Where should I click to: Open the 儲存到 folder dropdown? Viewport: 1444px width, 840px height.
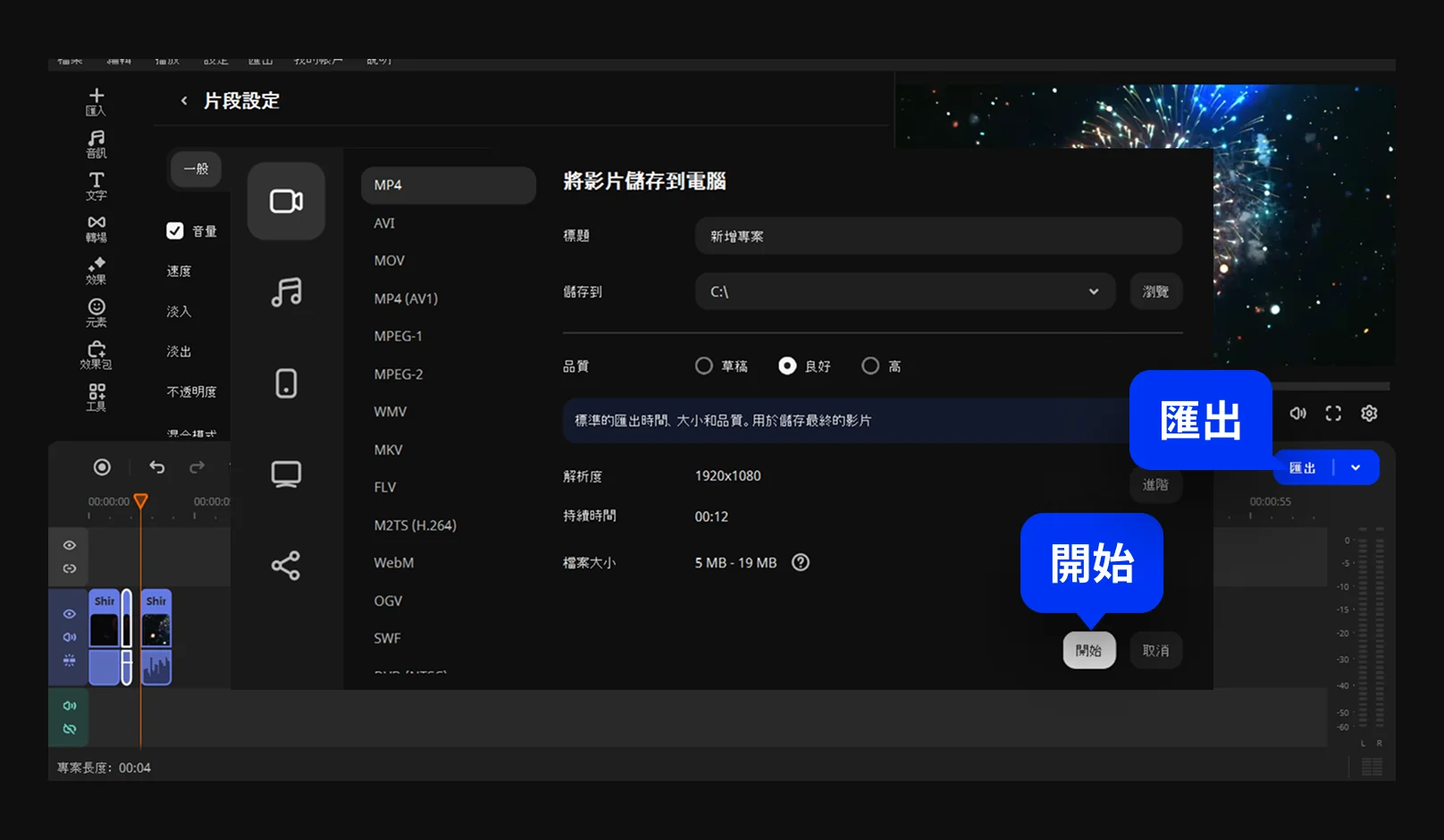coord(905,291)
